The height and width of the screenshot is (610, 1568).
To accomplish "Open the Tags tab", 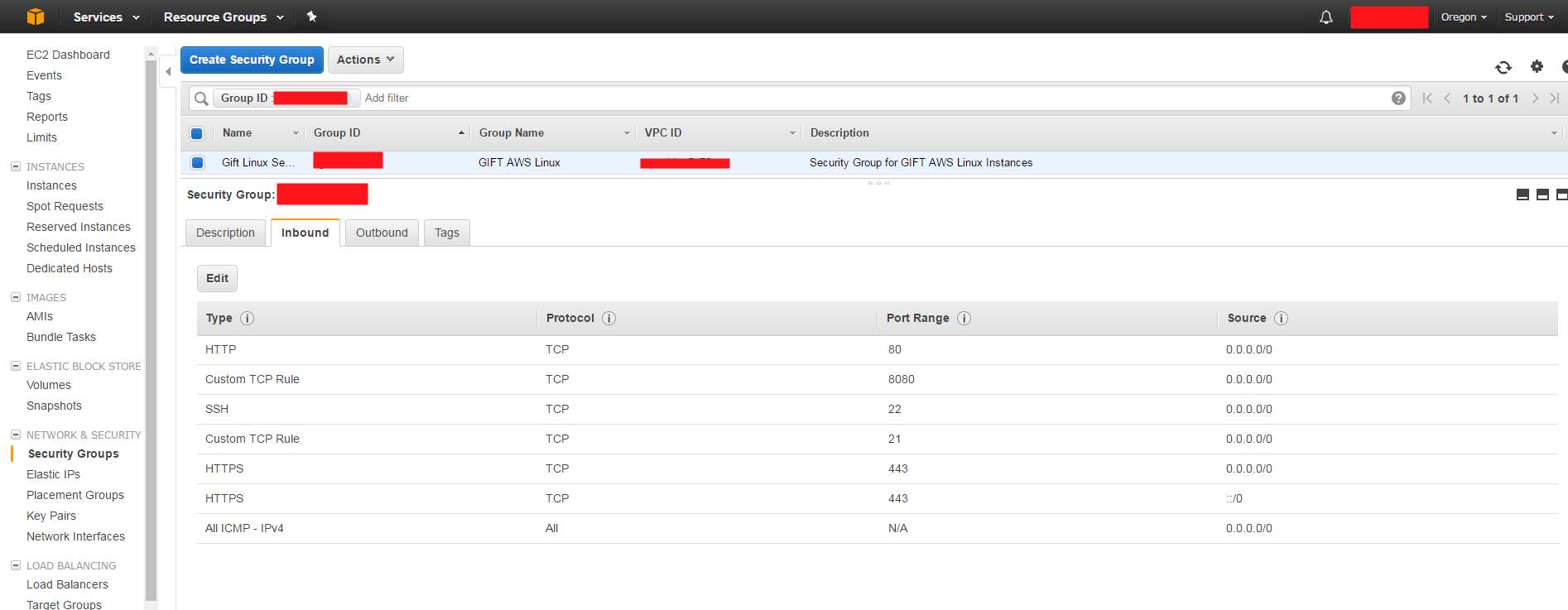I will 447,233.
